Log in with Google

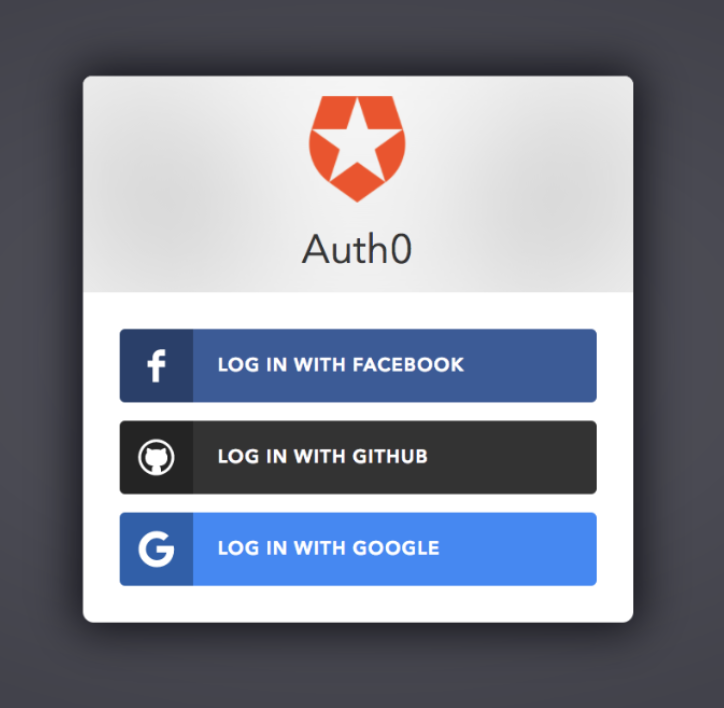pos(358,549)
